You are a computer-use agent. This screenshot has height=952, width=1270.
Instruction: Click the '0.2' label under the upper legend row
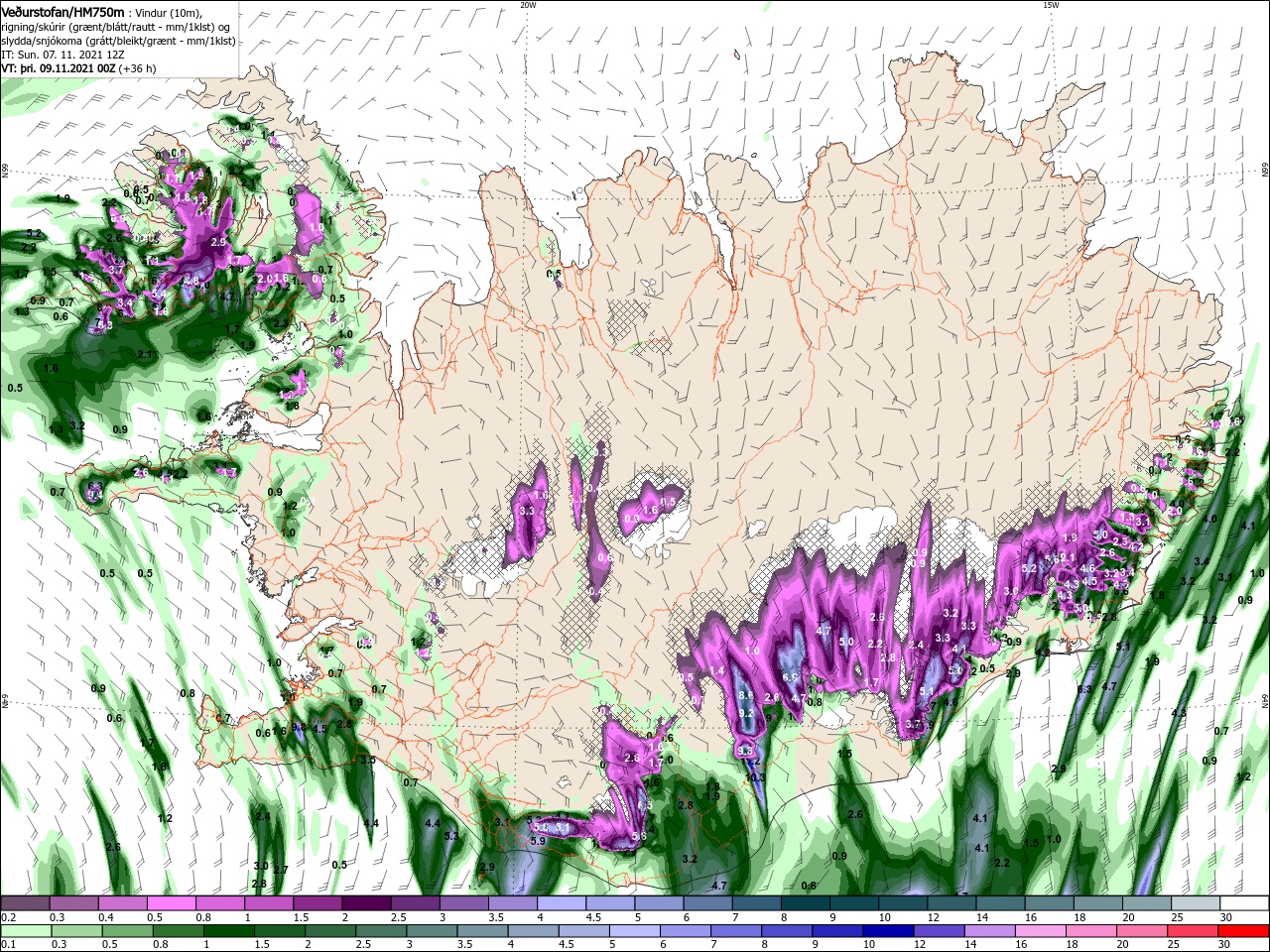click(x=8, y=917)
